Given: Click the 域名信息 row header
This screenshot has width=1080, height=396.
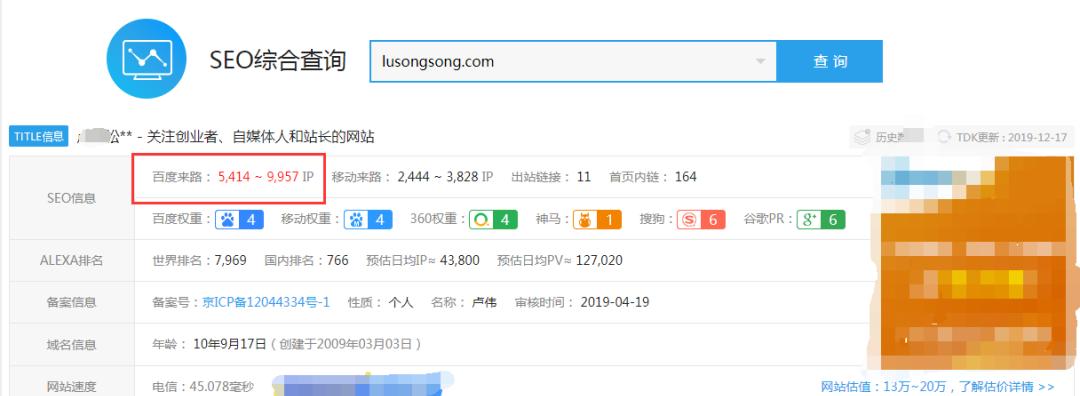Looking at the screenshot, I should tap(72, 344).
